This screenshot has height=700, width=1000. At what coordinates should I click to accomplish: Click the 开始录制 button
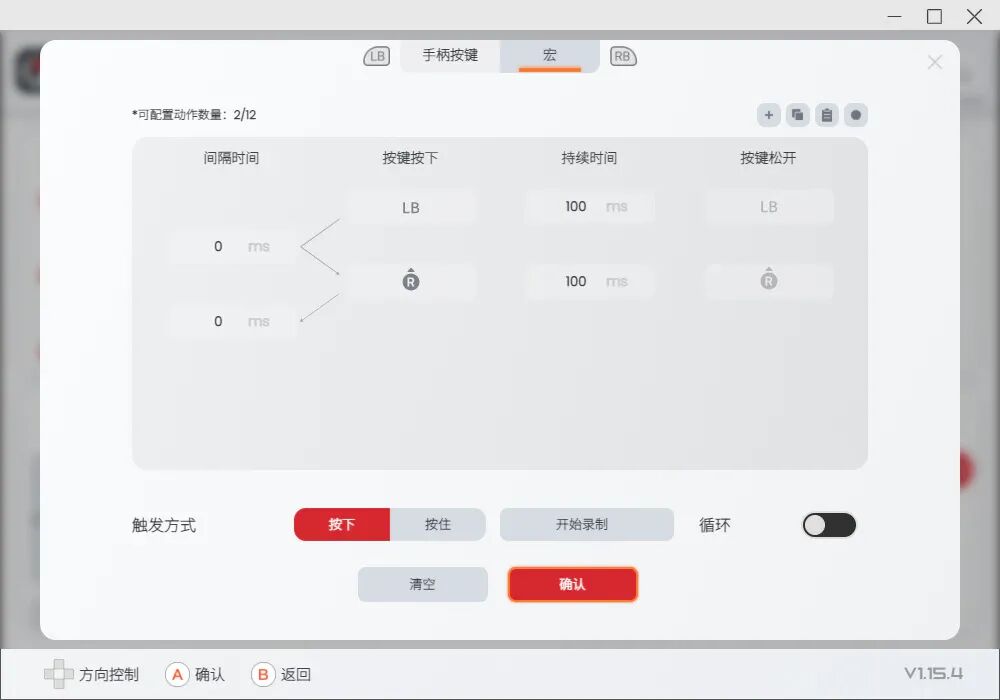(x=587, y=525)
